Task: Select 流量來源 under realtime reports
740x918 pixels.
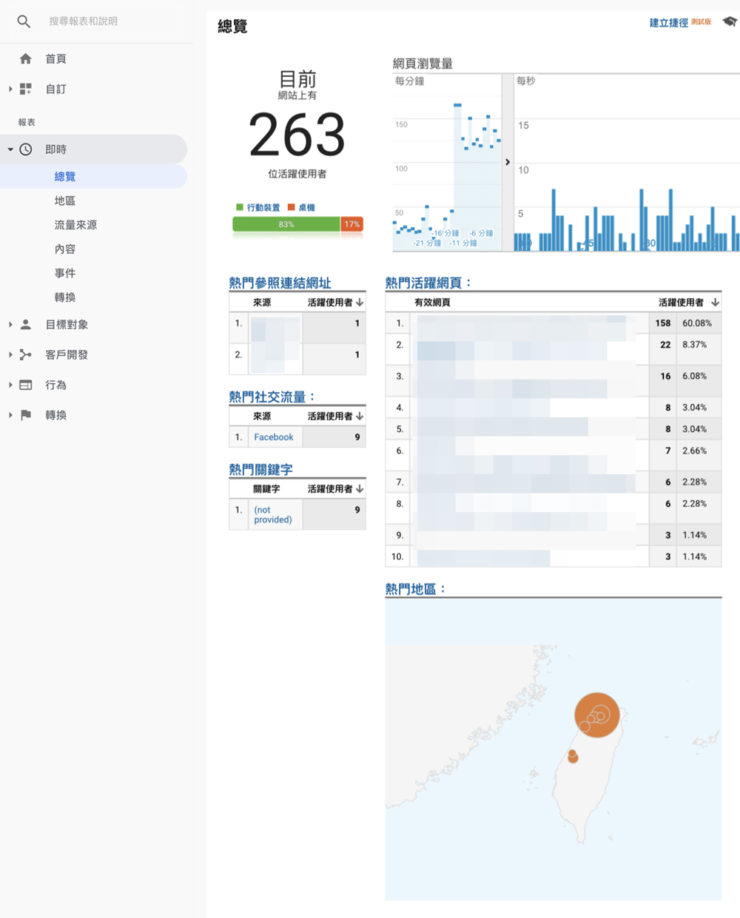Action: click(76, 225)
